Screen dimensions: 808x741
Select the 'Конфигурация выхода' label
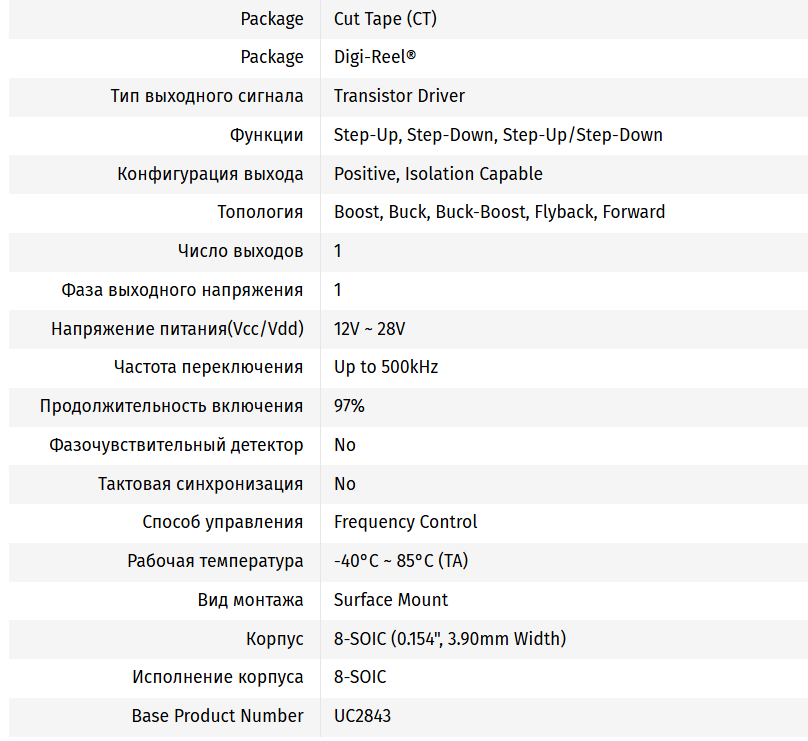(x=210, y=174)
